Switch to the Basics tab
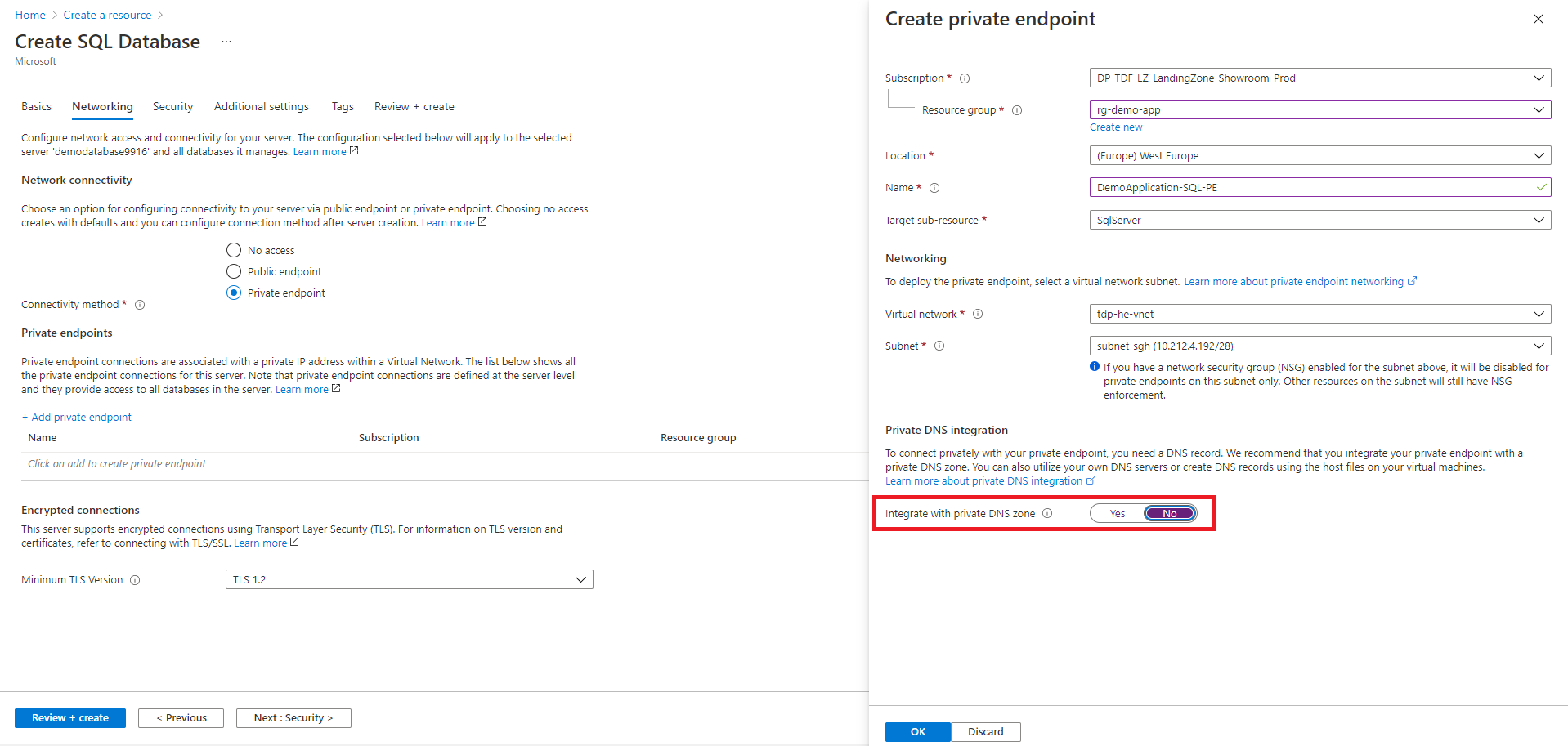This screenshot has height=746, width=1568. [x=36, y=106]
